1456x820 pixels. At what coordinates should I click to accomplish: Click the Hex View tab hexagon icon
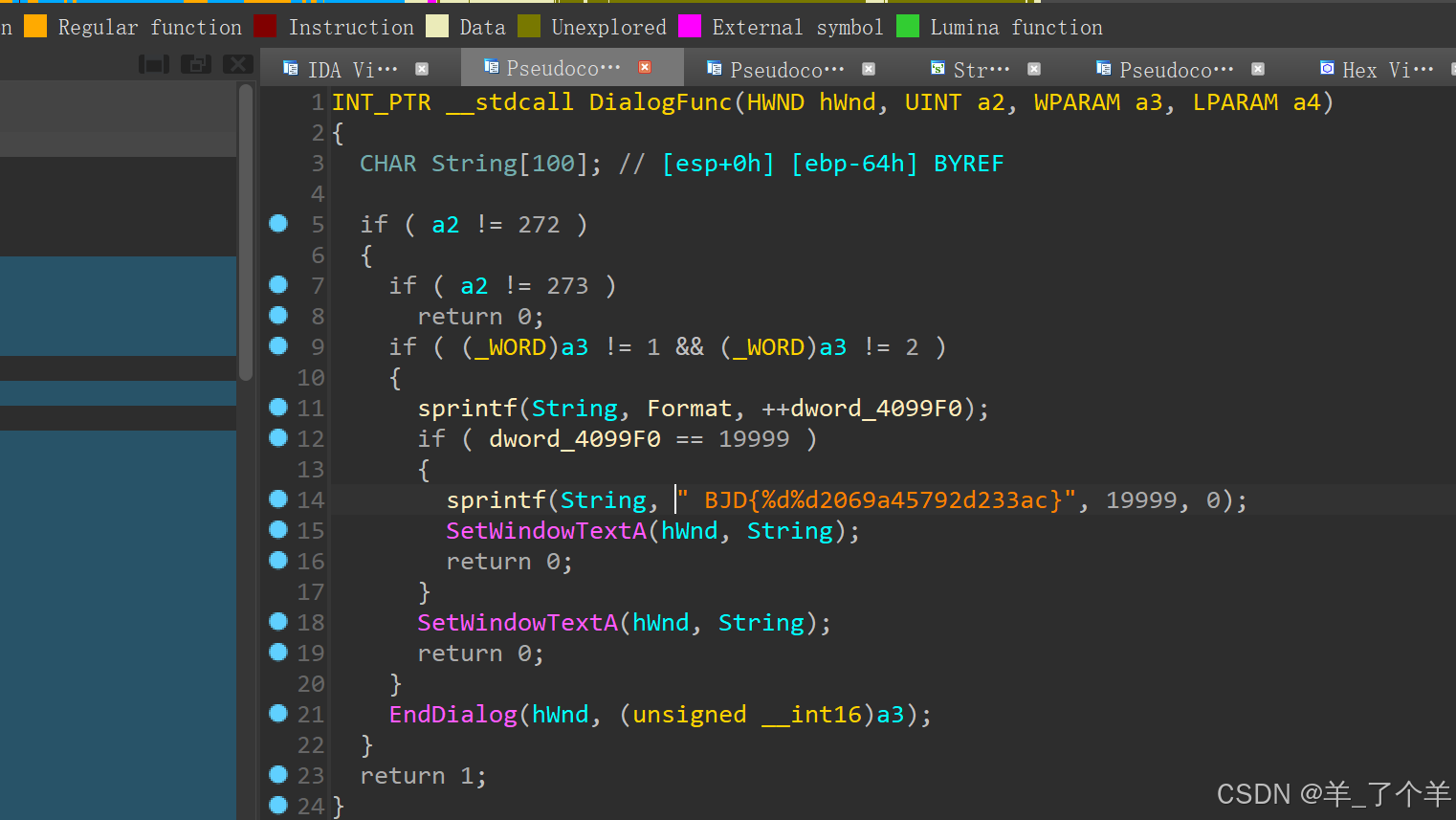(1327, 68)
